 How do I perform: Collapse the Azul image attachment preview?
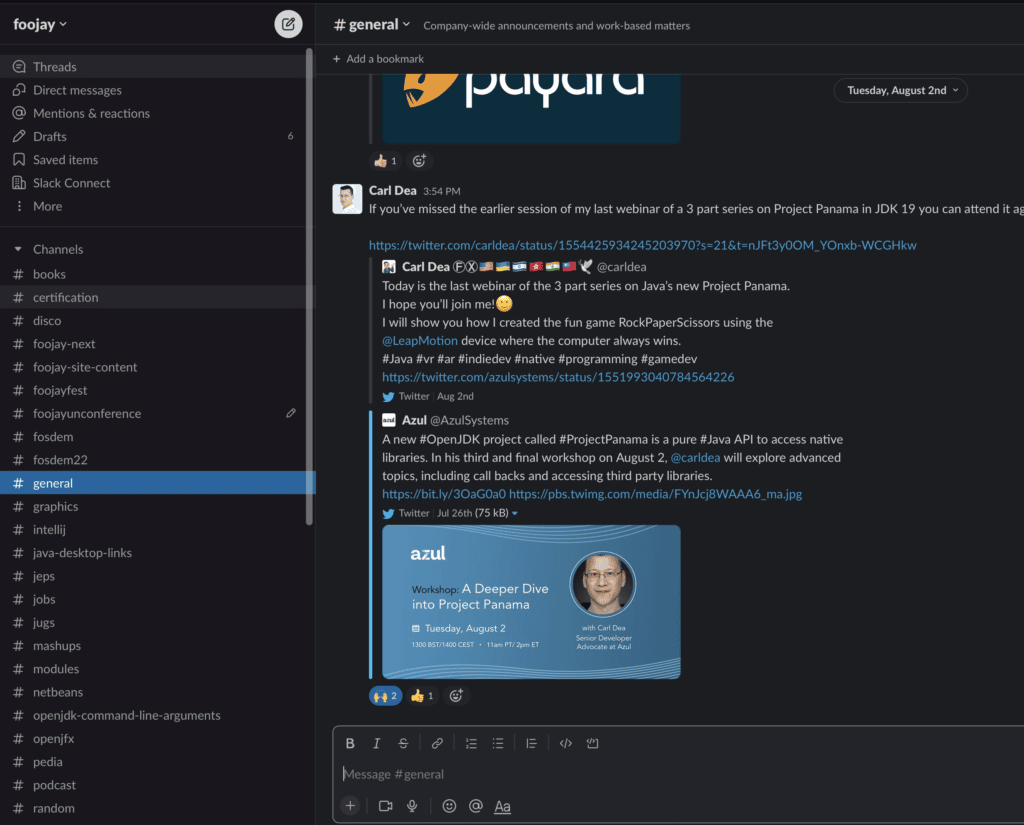tap(515, 513)
